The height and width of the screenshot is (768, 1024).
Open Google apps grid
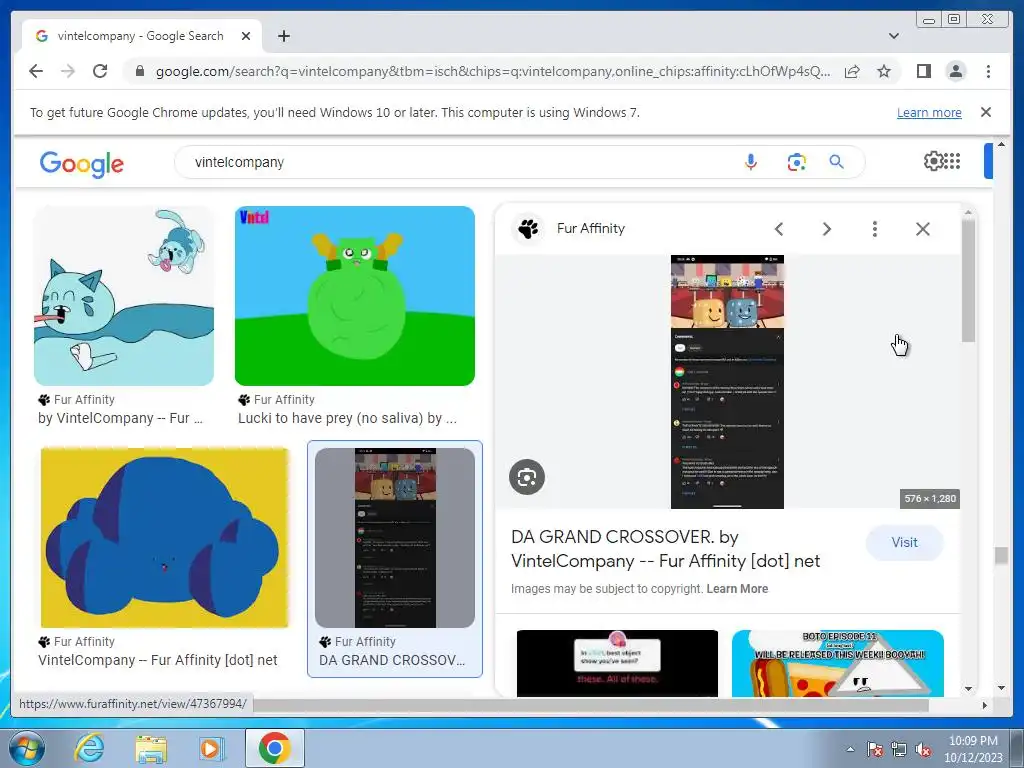coord(952,160)
